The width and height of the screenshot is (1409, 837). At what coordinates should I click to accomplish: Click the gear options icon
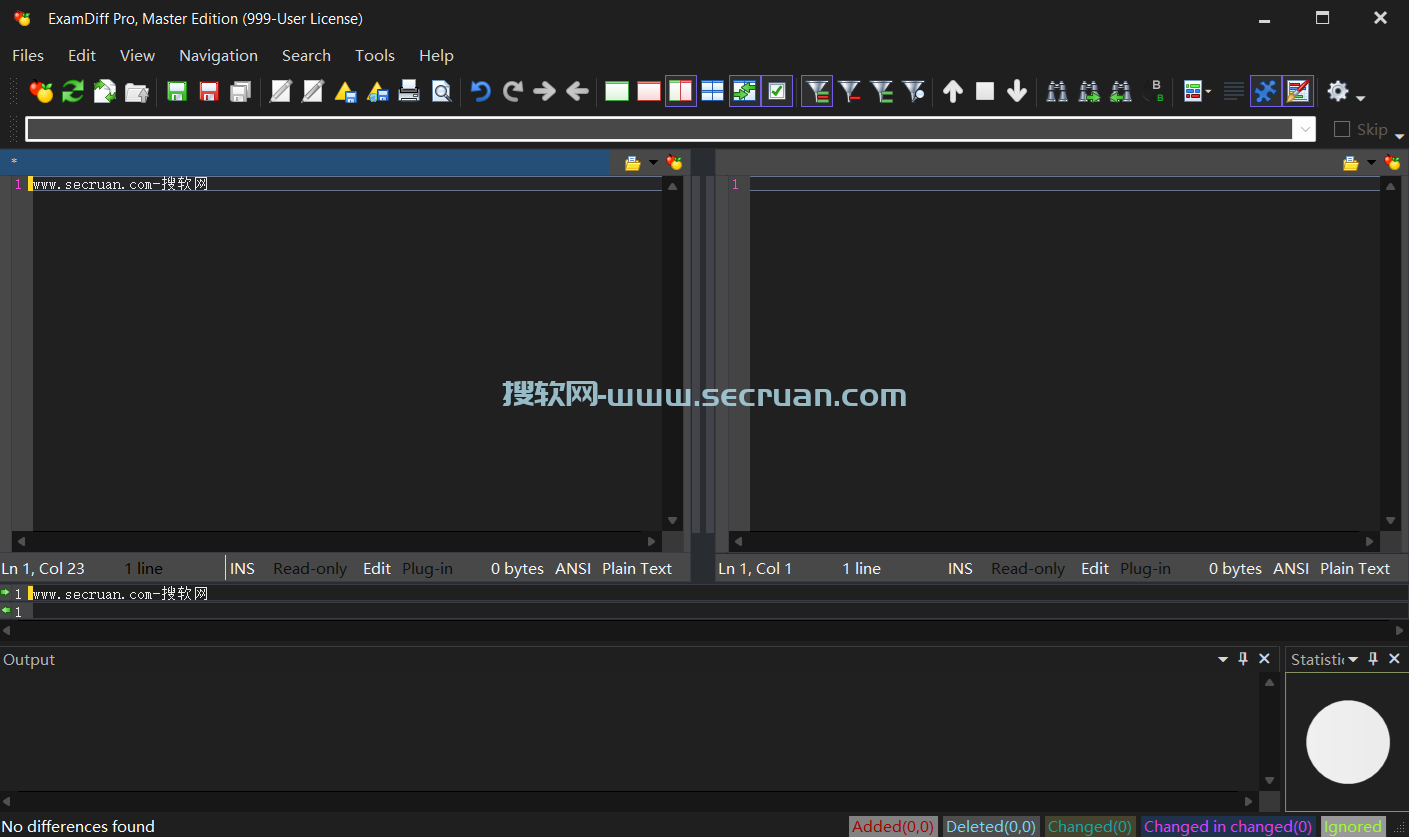pos(1337,92)
